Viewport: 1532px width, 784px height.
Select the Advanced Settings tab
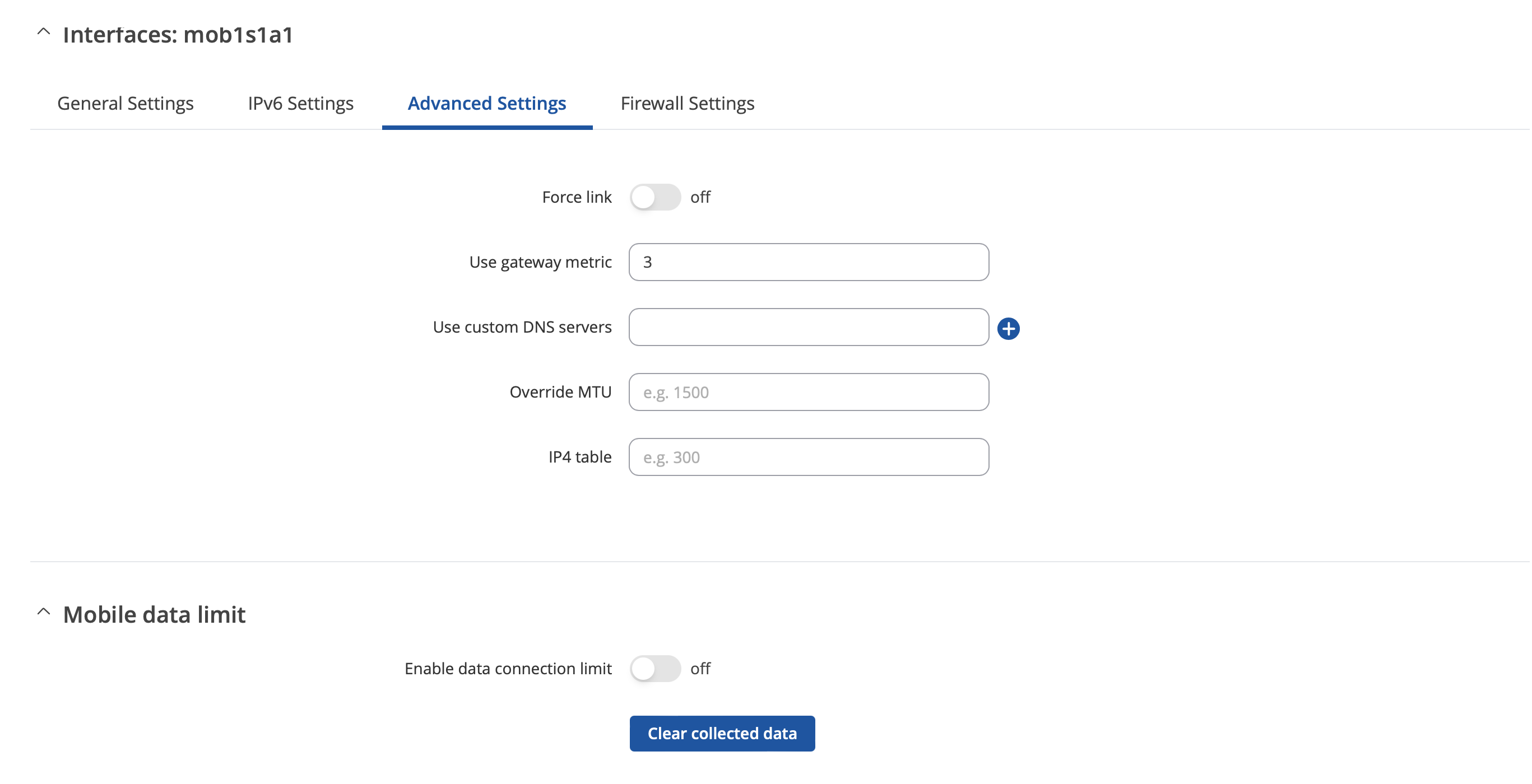click(486, 104)
